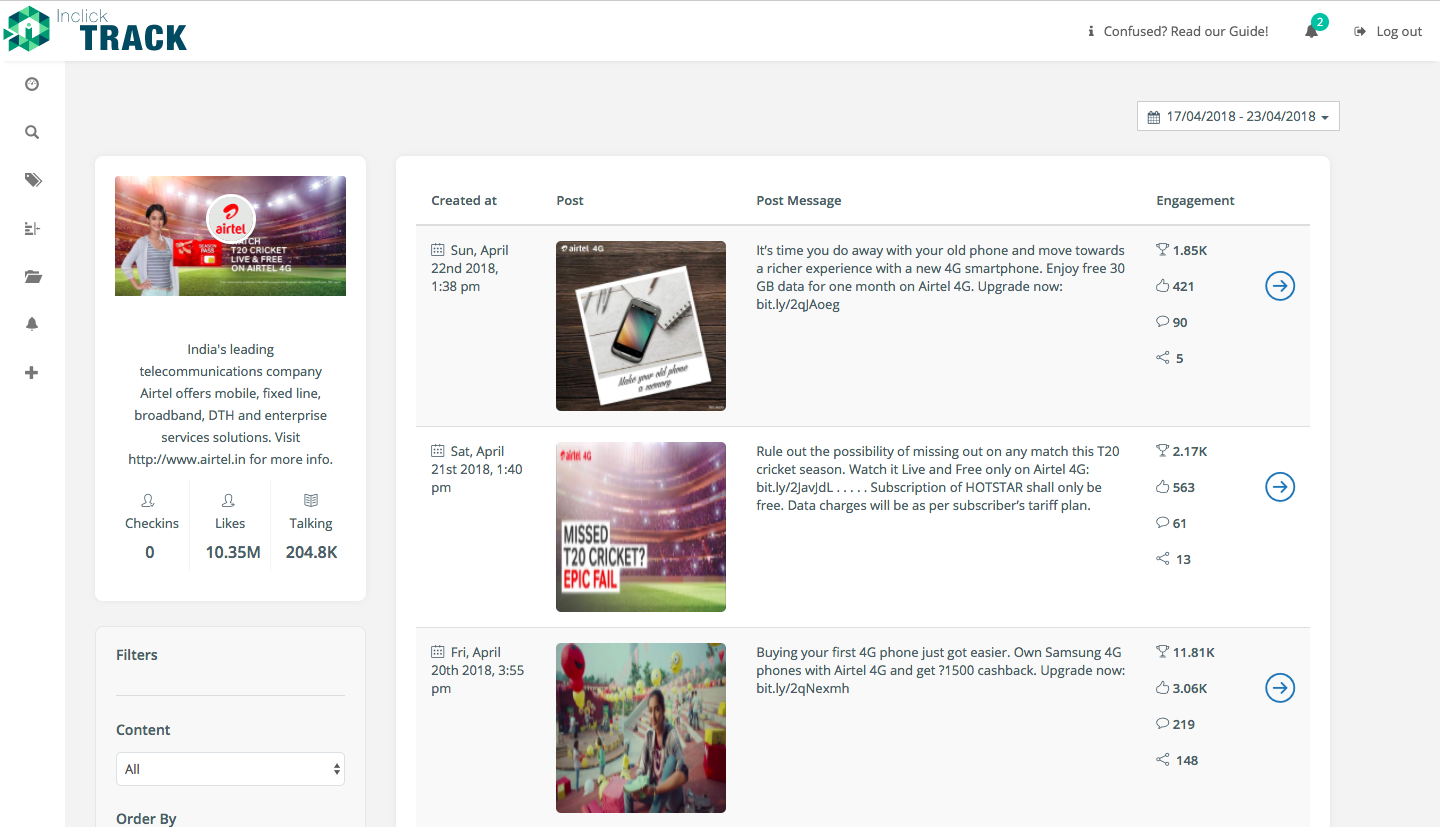The width and height of the screenshot is (1440, 827).
Task: Open the comparison chart icon in sidebar
Action: click(32, 229)
